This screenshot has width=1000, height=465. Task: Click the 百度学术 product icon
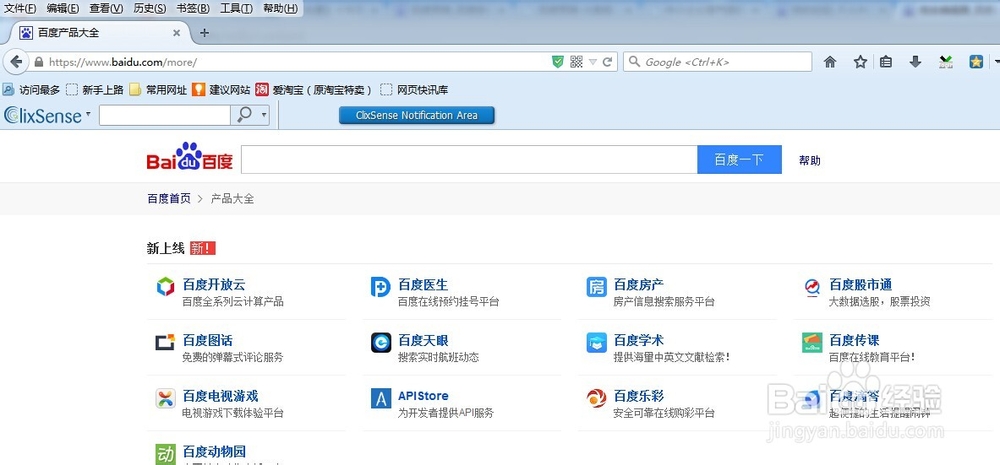[596, 343]
